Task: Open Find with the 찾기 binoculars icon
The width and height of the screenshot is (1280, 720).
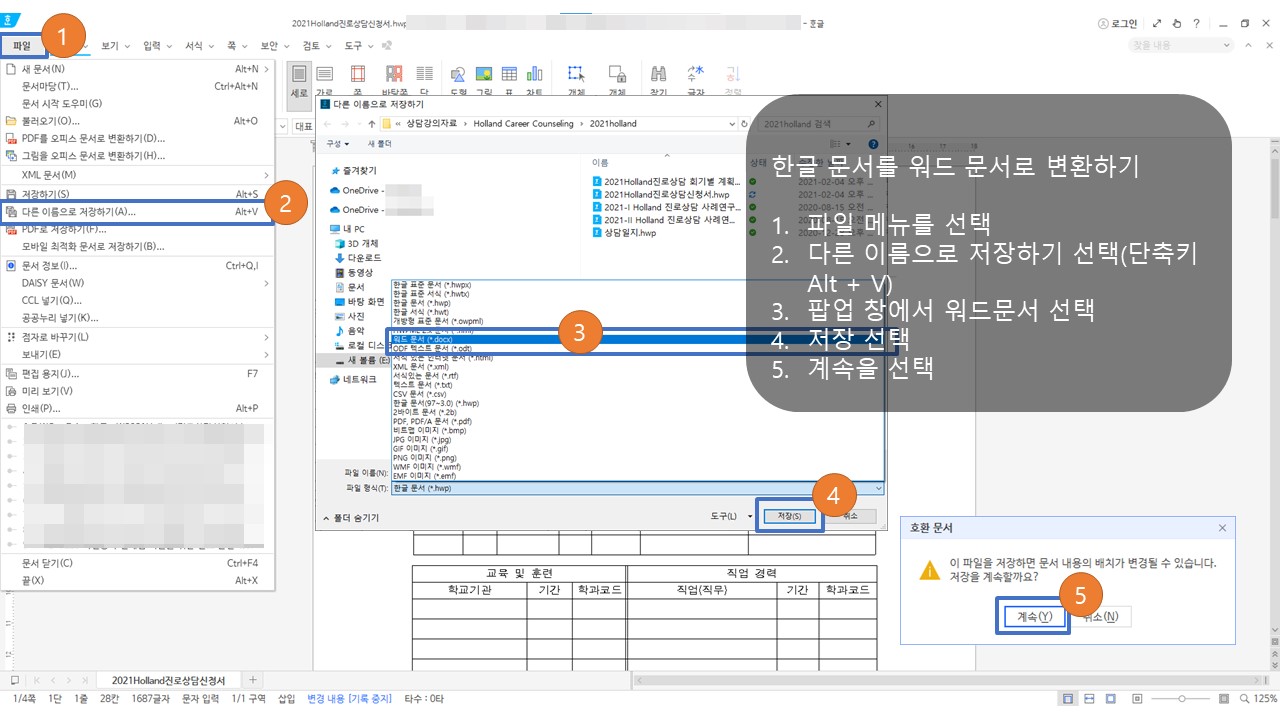Action: [658, 73]
